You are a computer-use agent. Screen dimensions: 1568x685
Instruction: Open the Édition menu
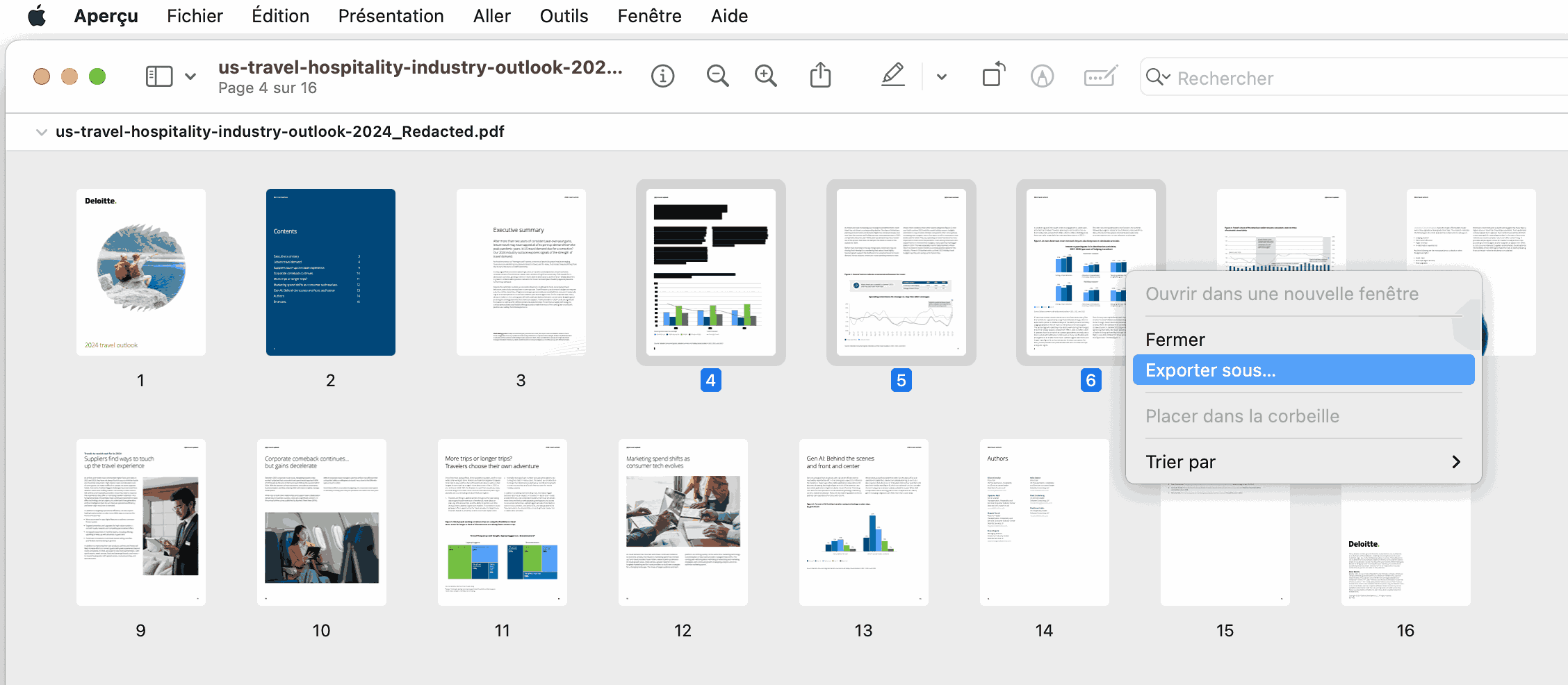point(280,15)
